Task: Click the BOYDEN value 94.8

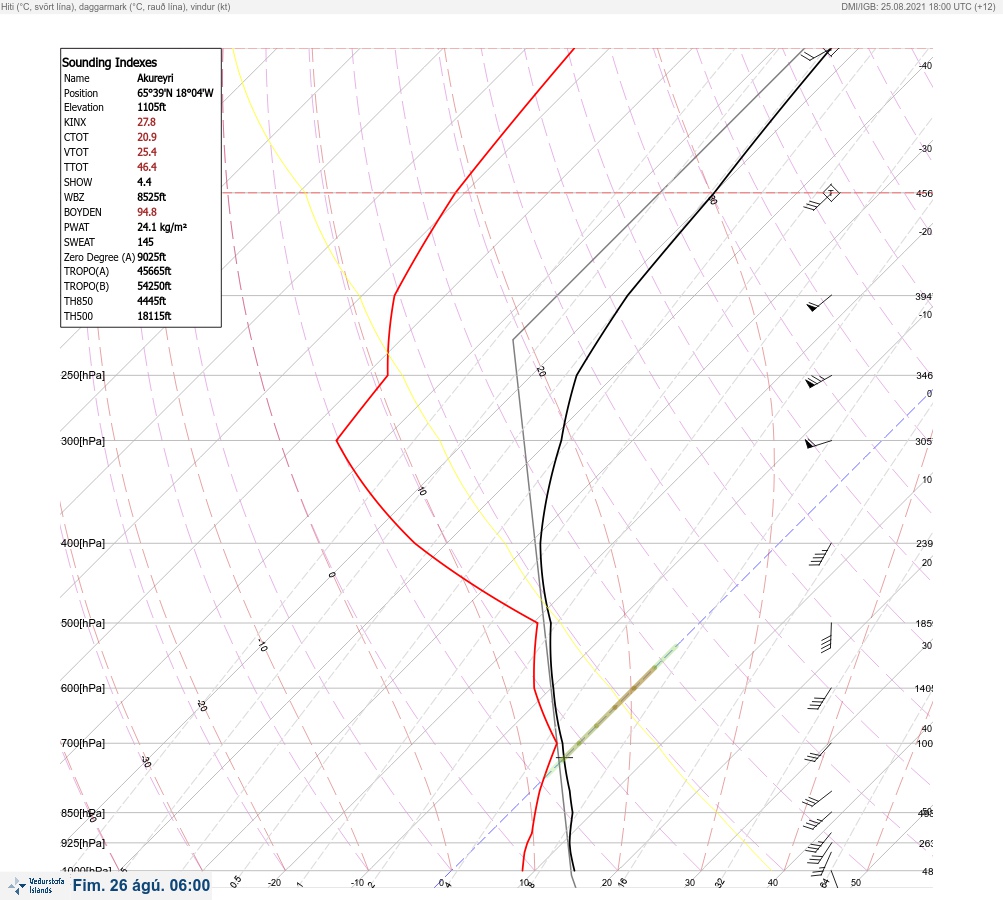Action: coord(146,212)
